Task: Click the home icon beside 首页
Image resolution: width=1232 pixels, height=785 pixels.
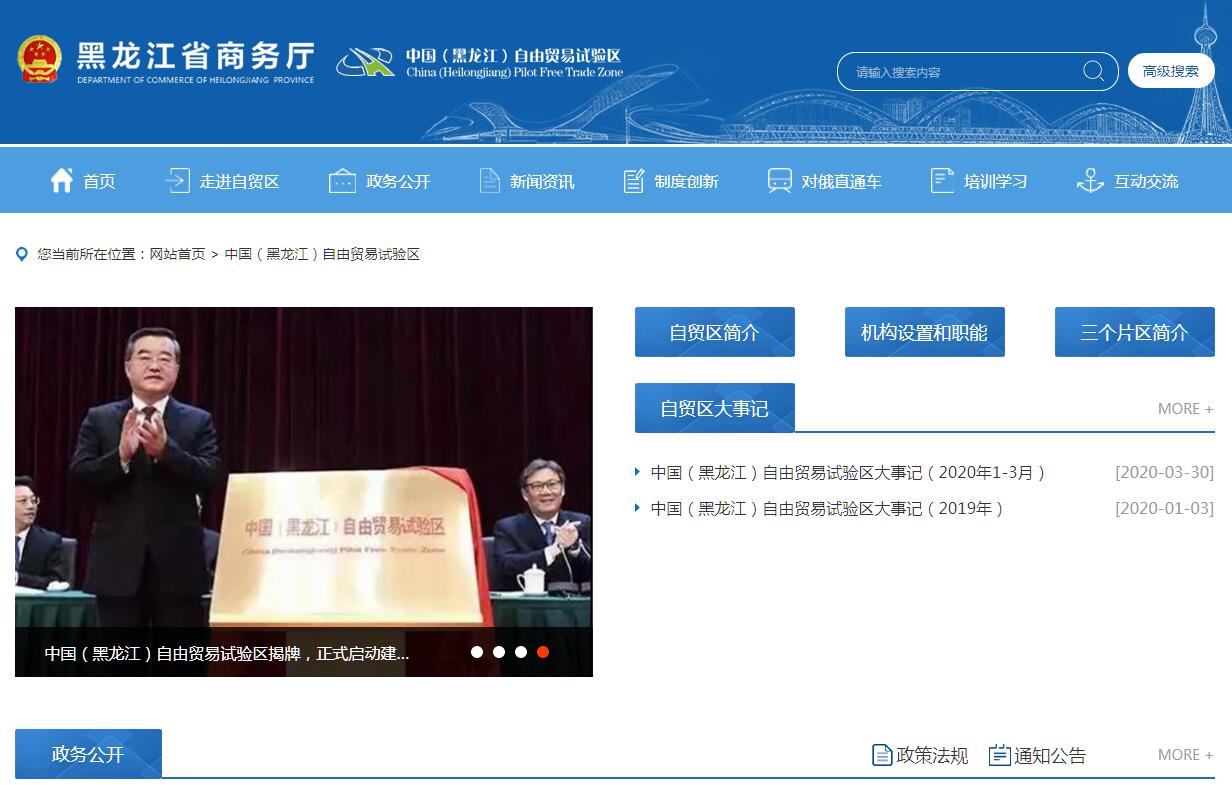Action: [62, 181]
